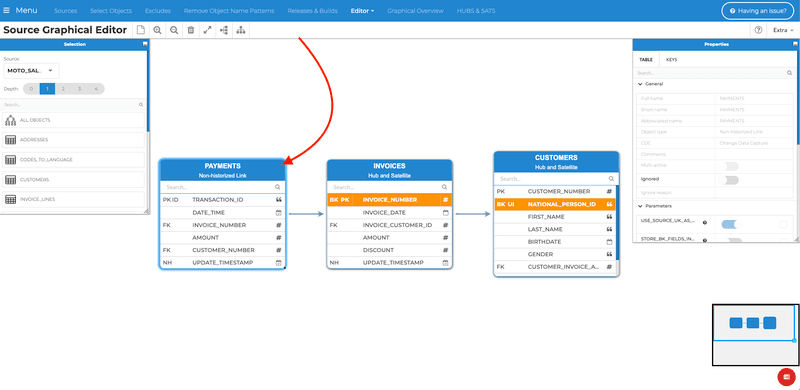Viewport: 800px width, 390px height.
Task: Set depth to 0
Action: (x=31, y=89)
